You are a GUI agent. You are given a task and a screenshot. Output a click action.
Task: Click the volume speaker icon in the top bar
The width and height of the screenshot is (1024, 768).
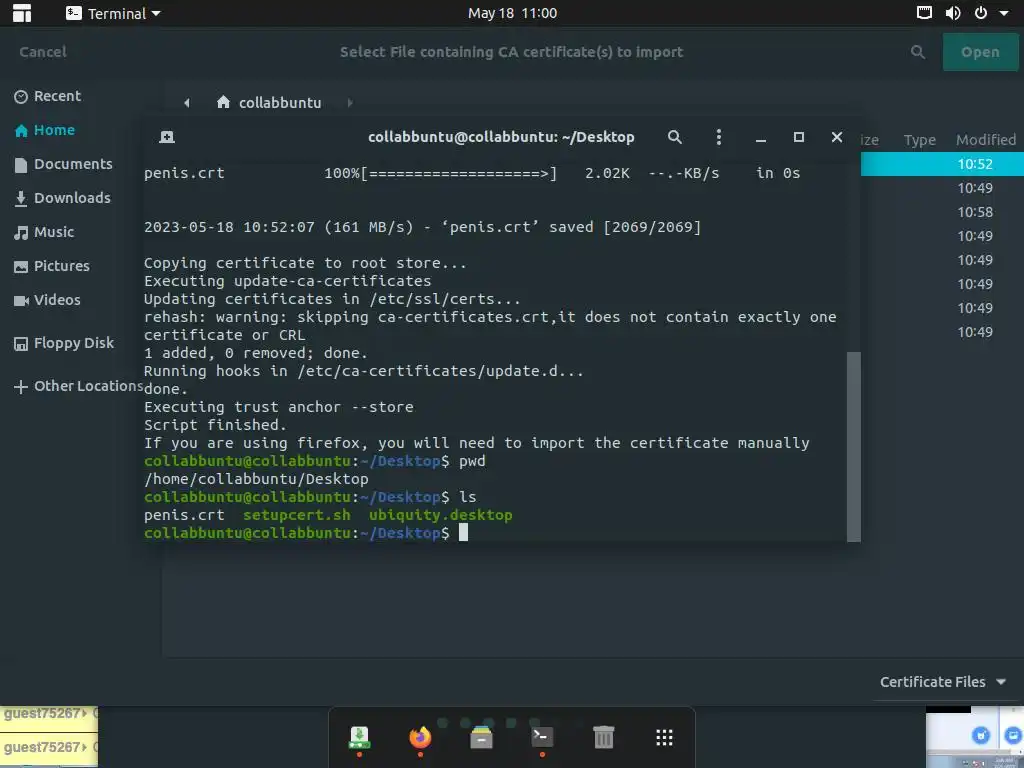point(953,12)
